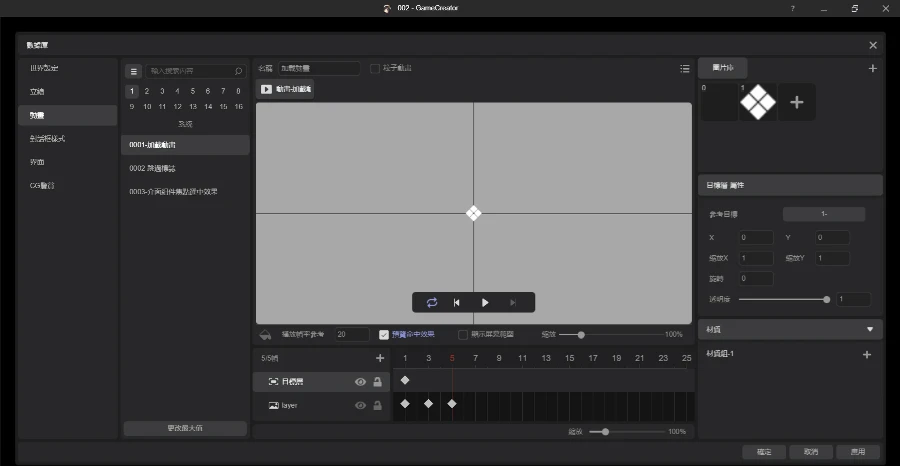Viewport: 900px width, 466px height.
Task: Enable the particle animation checkbox
Action: pyautogui.click(x=375, y=69)
